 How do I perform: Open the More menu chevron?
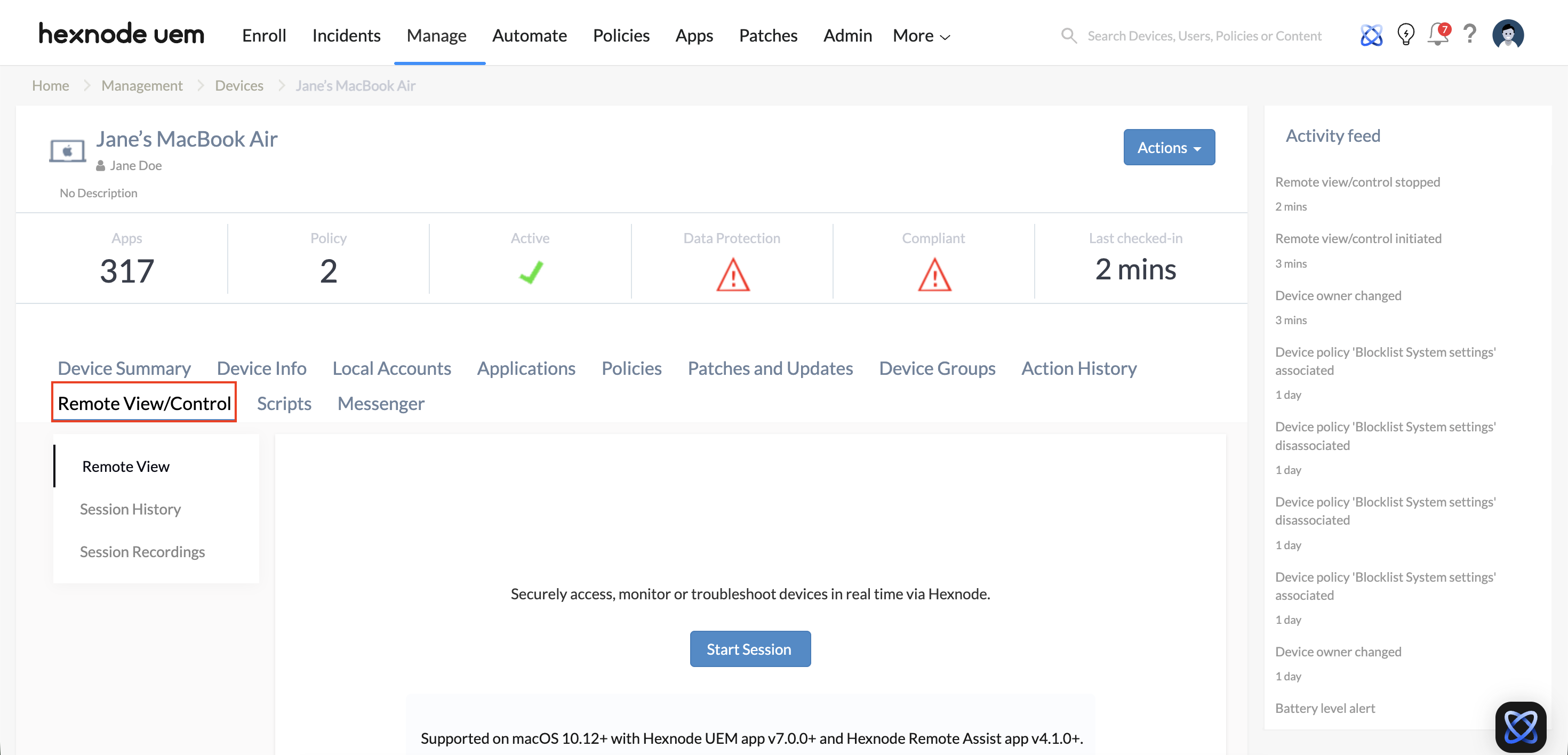tap(943, 37)
